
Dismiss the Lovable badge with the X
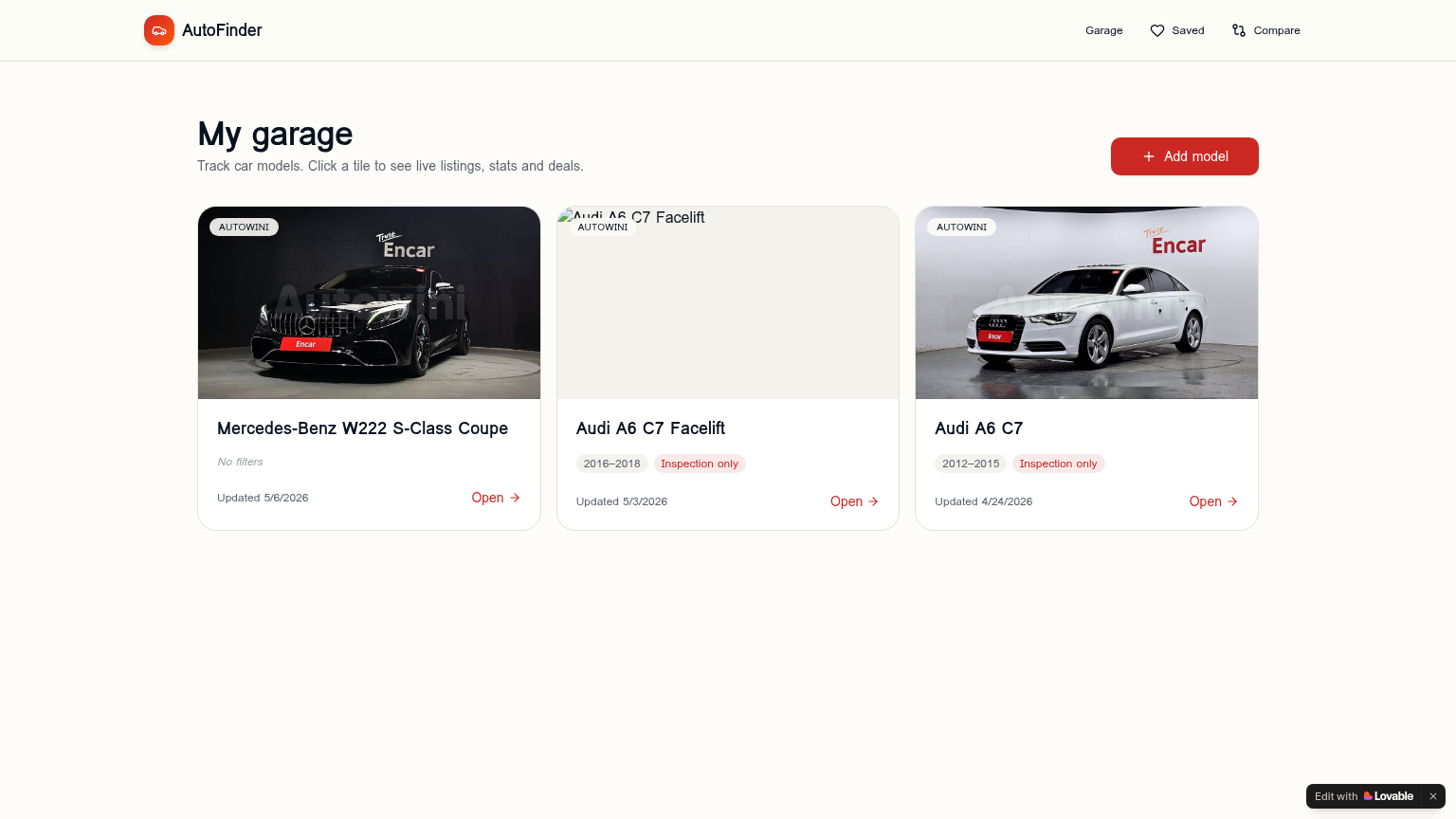1433,796
